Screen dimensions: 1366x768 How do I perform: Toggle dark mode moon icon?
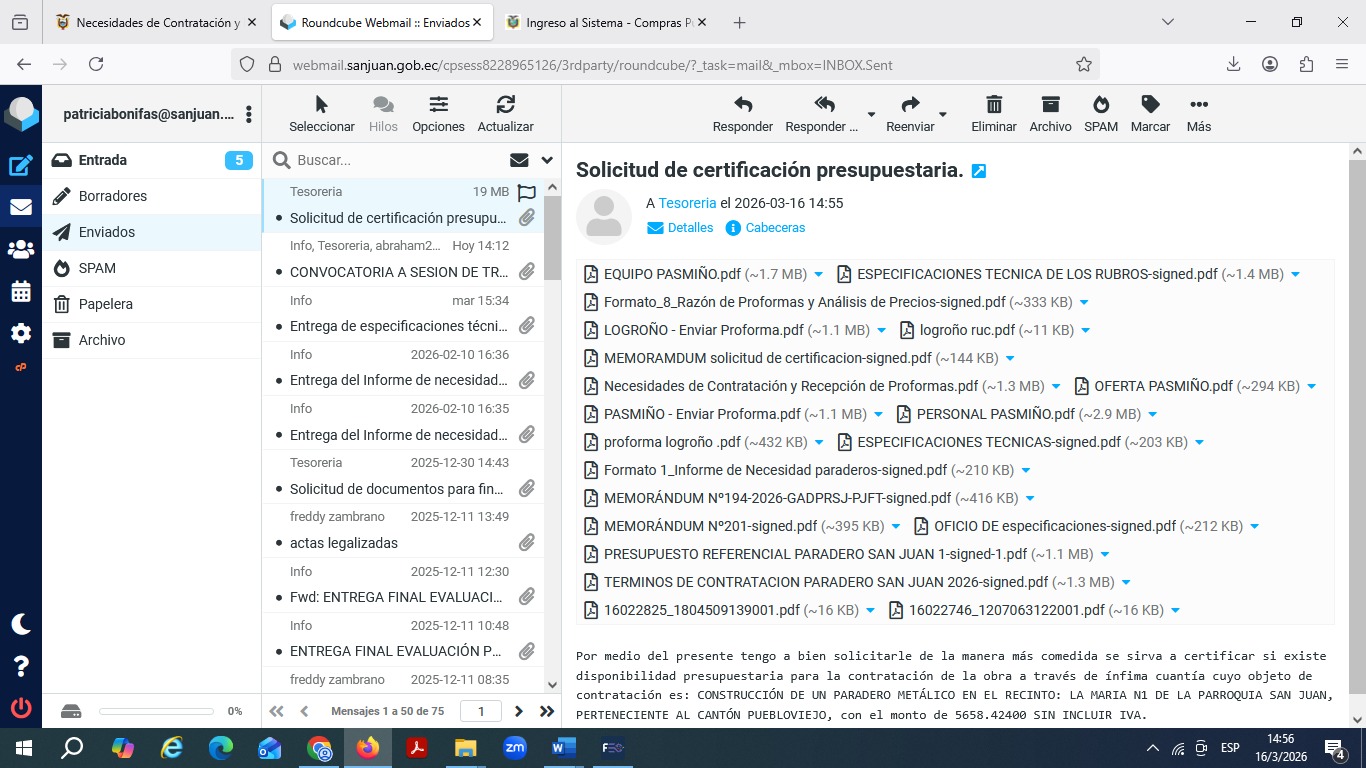point(21,624)
